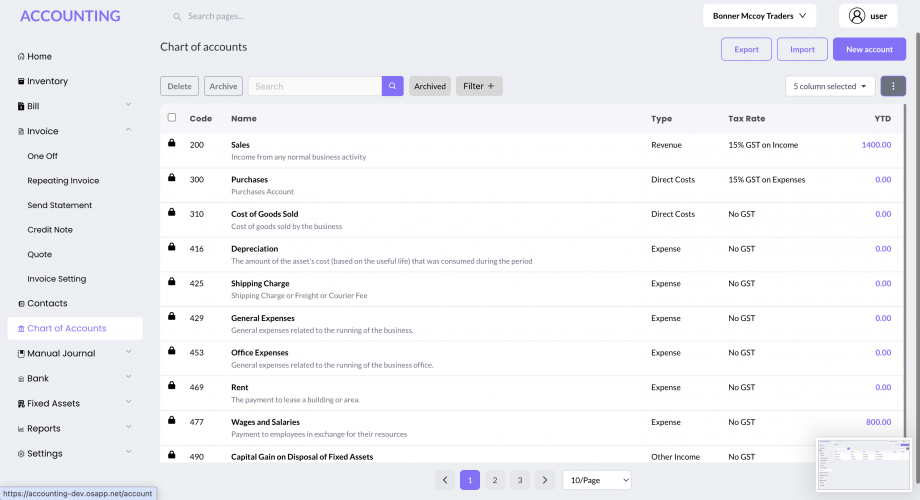The width and height of the screenshot is (920, 500).
Task: Open the 10/Page size dropdown
Action: 597,480
